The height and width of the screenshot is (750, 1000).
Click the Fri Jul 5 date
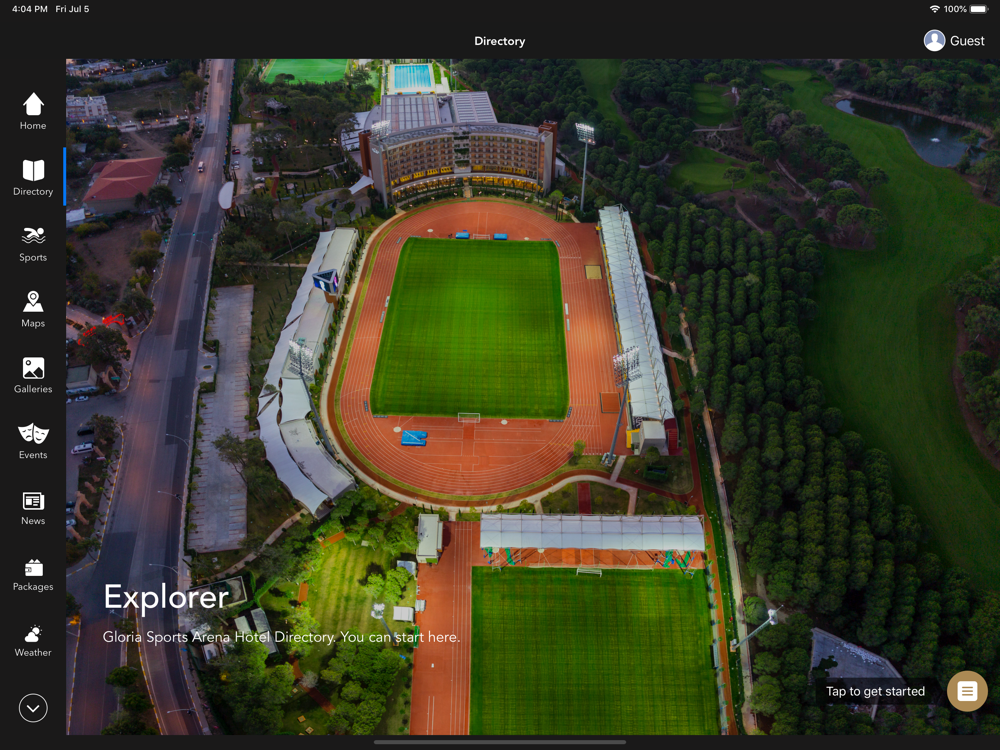click(x=72, y=9)
